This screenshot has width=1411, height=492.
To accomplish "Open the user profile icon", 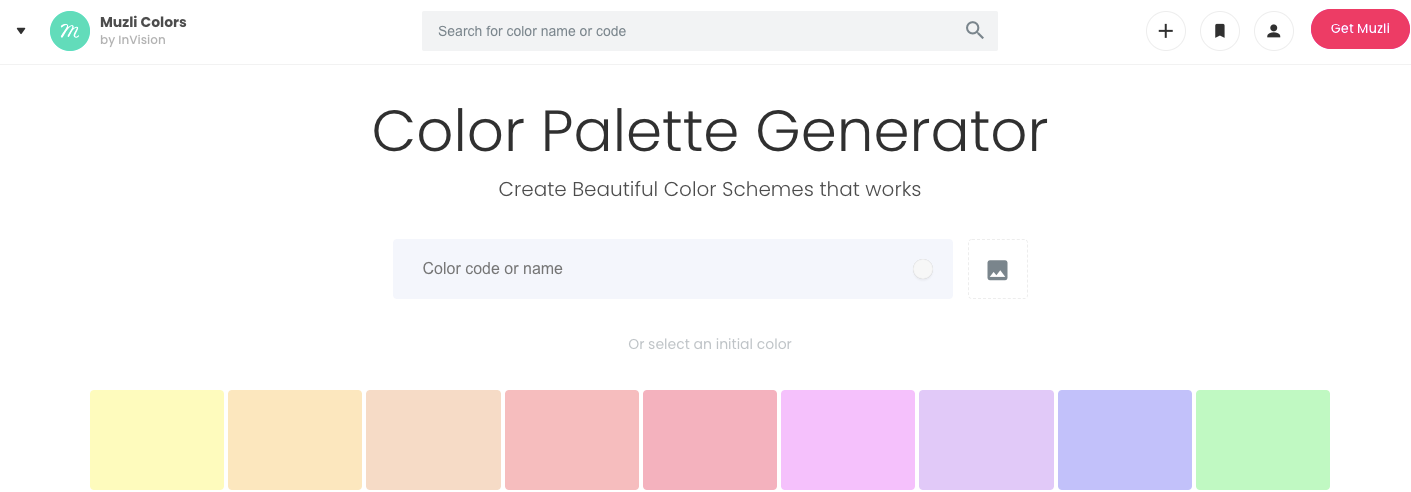I will [x=1274, y=31].
